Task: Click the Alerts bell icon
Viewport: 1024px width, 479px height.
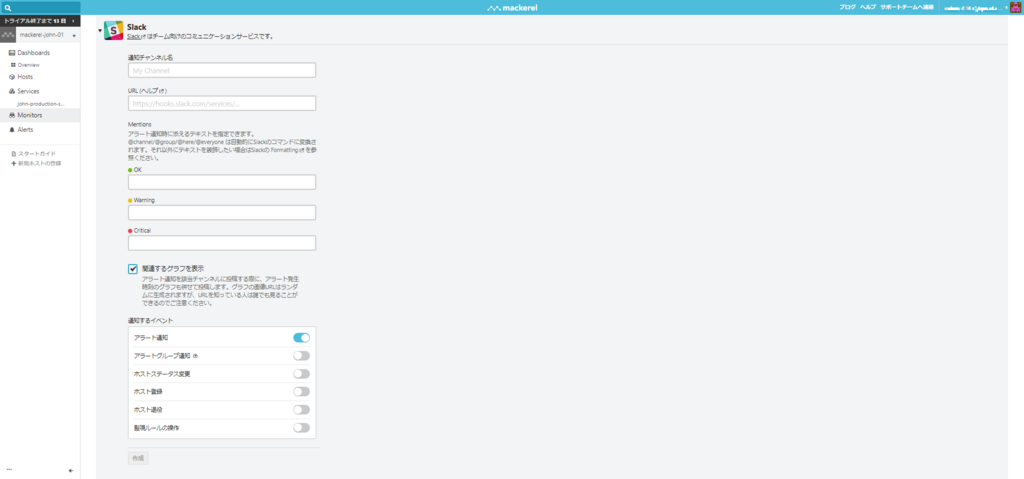Action: [12, 130]
